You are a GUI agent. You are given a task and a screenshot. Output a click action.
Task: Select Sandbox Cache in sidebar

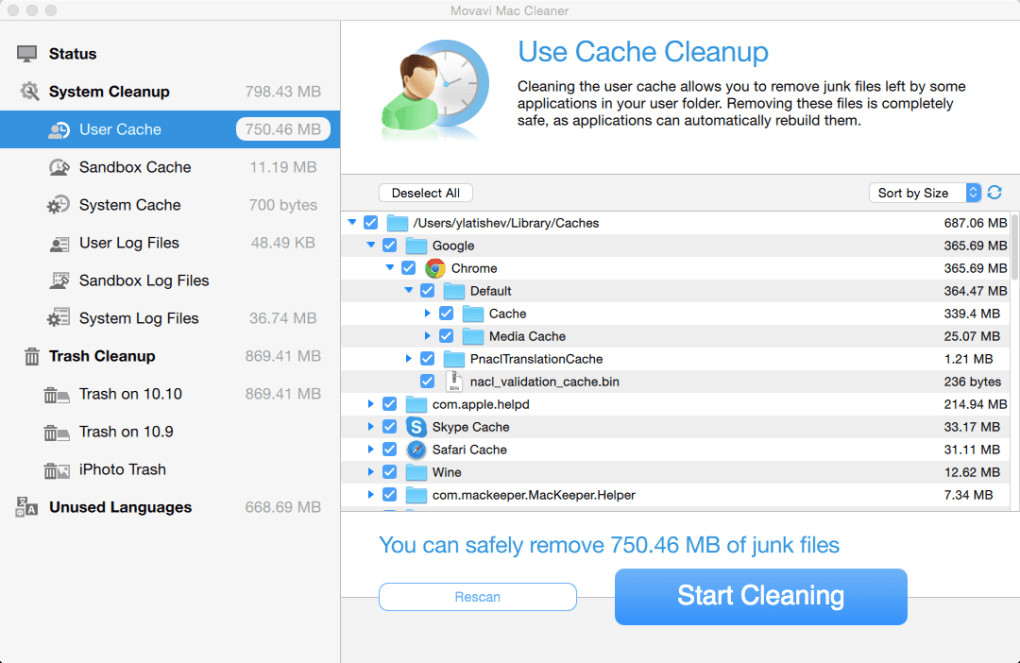tap(135, 167)
